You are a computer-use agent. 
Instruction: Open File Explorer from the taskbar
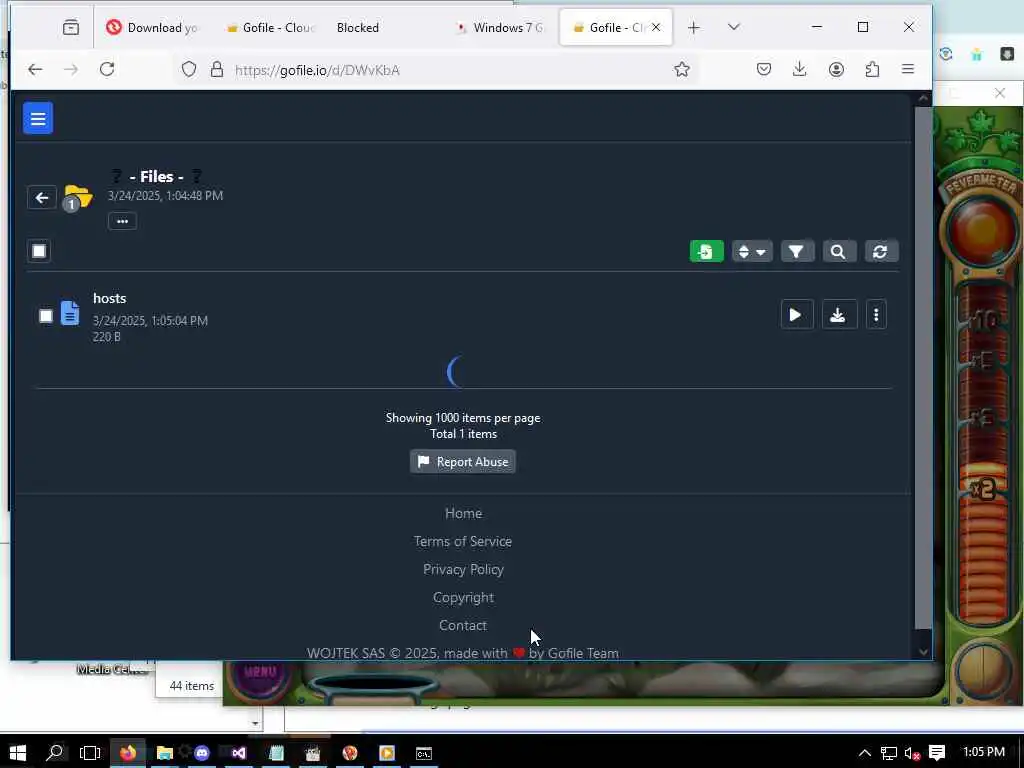pyautogui.click(x=165, y=753)
